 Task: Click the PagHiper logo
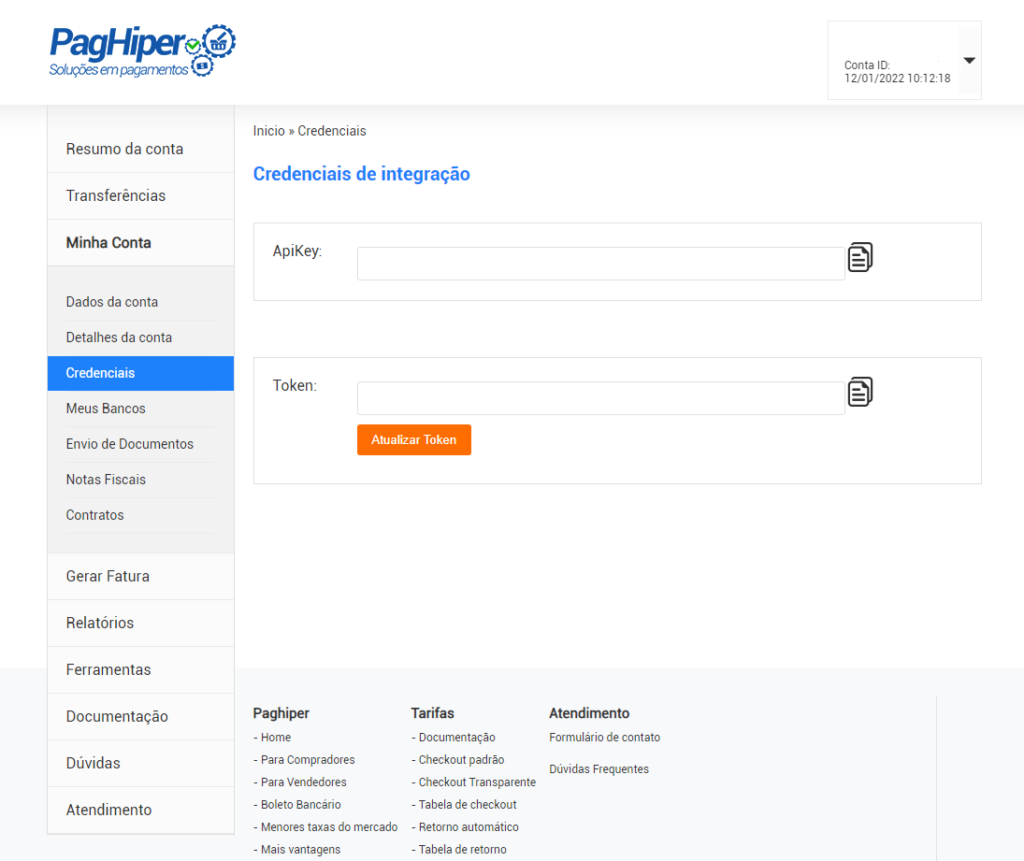pyautogui.click(x=142, y=51)
